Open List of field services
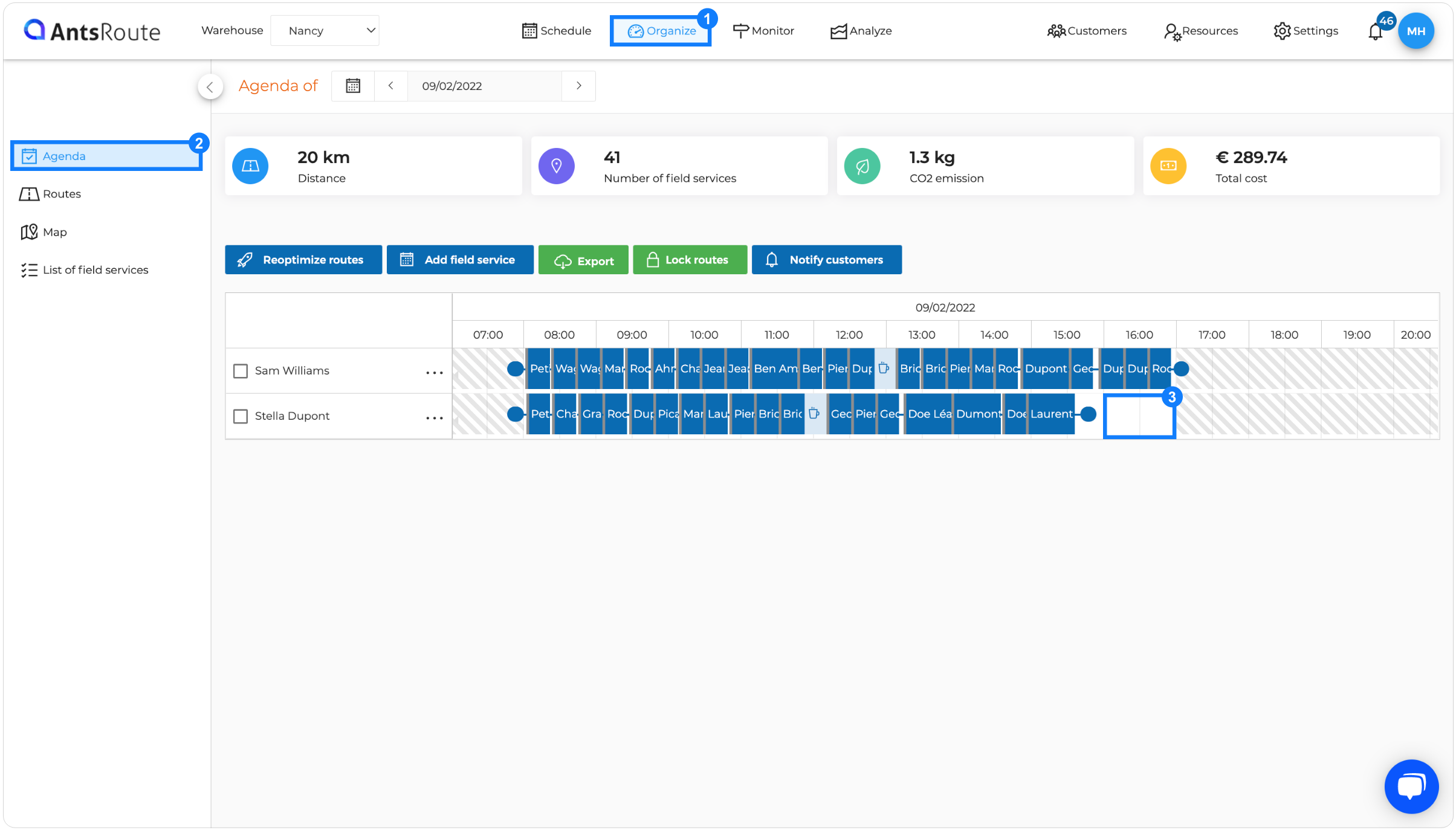This screenshot has width=1456, height=830. coord(85,270)
